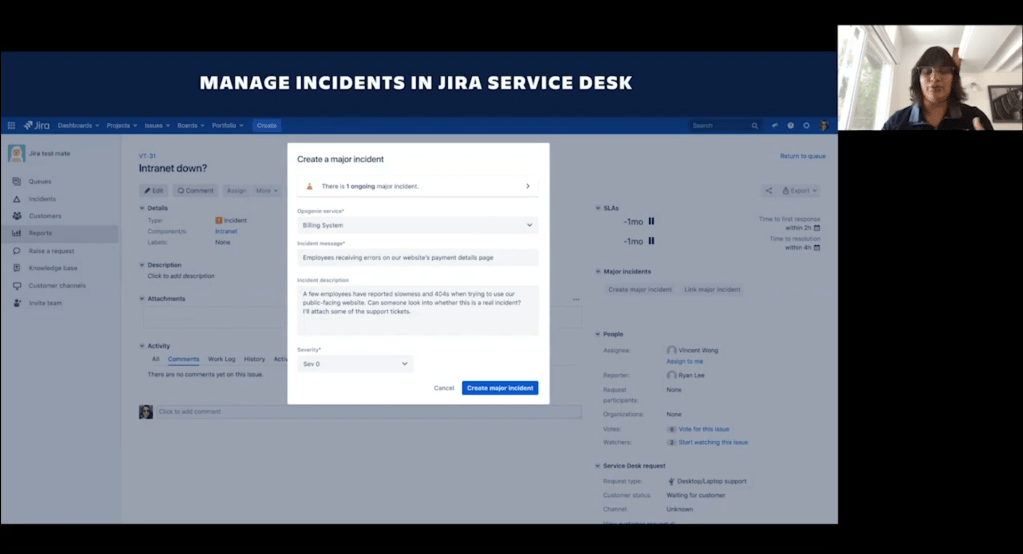Switch to the Work Log activity tab
This screenshot has height=554, width=1023.
pos(221,359)
